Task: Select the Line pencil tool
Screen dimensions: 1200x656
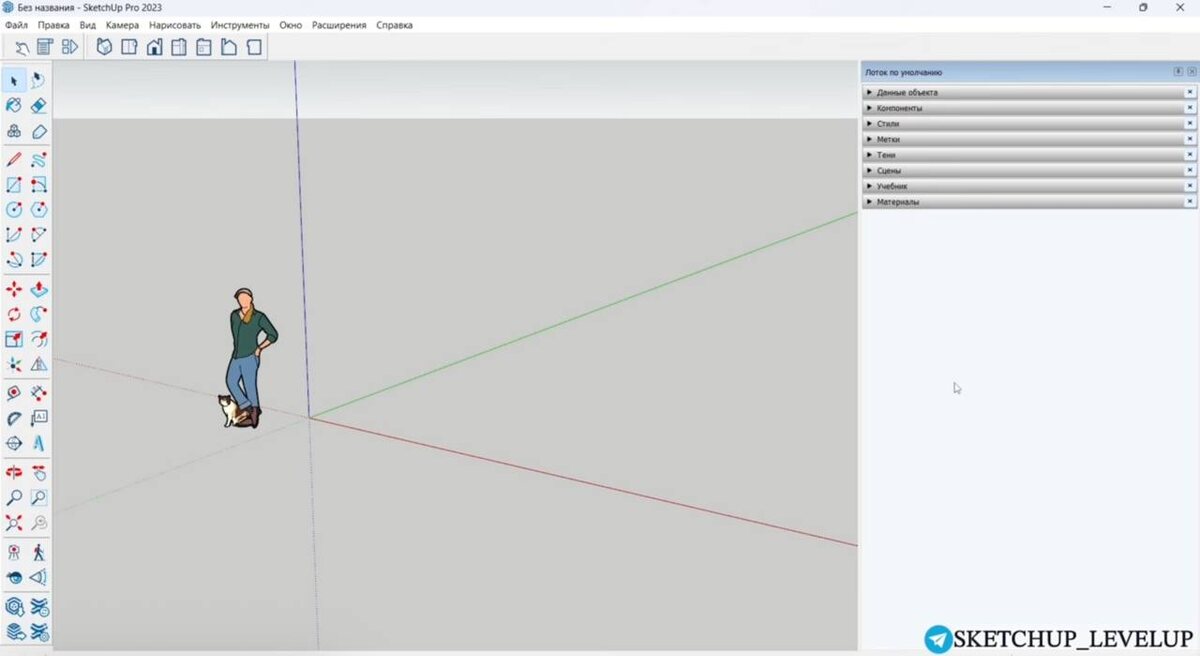Action: click(14, 160)
